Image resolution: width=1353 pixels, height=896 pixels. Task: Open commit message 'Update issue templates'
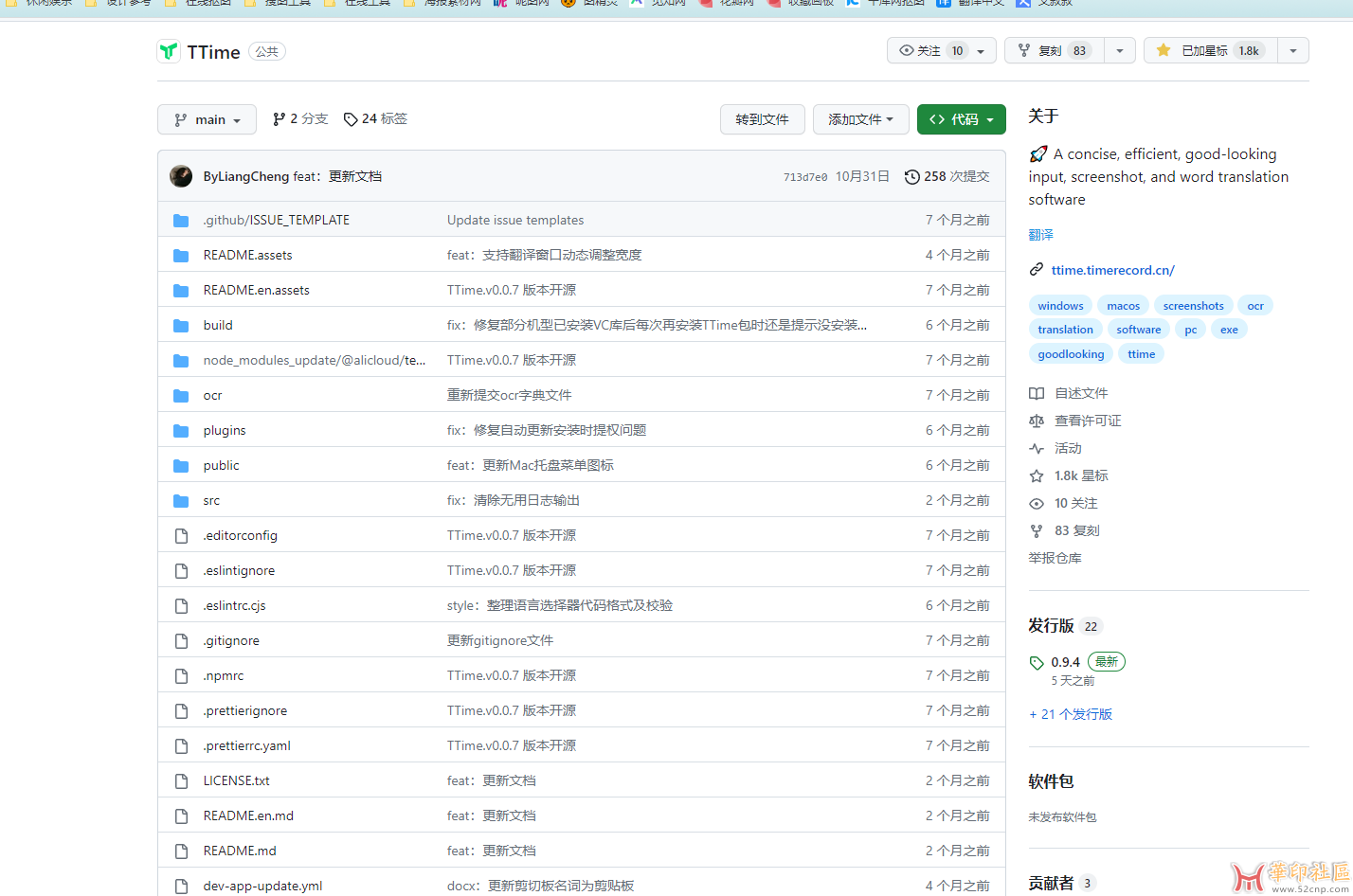pos(515,220)
